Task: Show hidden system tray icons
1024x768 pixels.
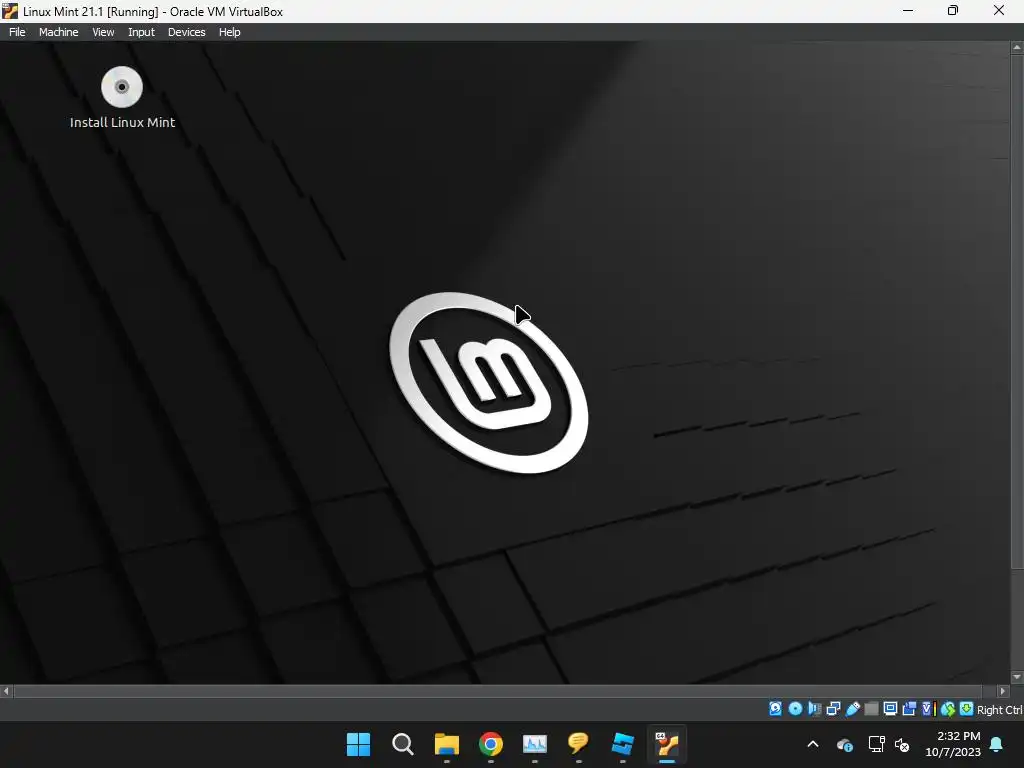Action: (x=812, y=744)
